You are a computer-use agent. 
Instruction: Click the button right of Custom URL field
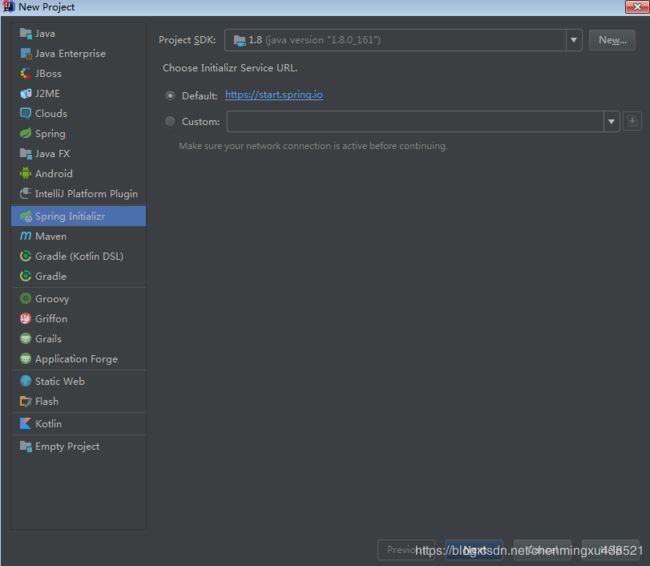point(632,121)
